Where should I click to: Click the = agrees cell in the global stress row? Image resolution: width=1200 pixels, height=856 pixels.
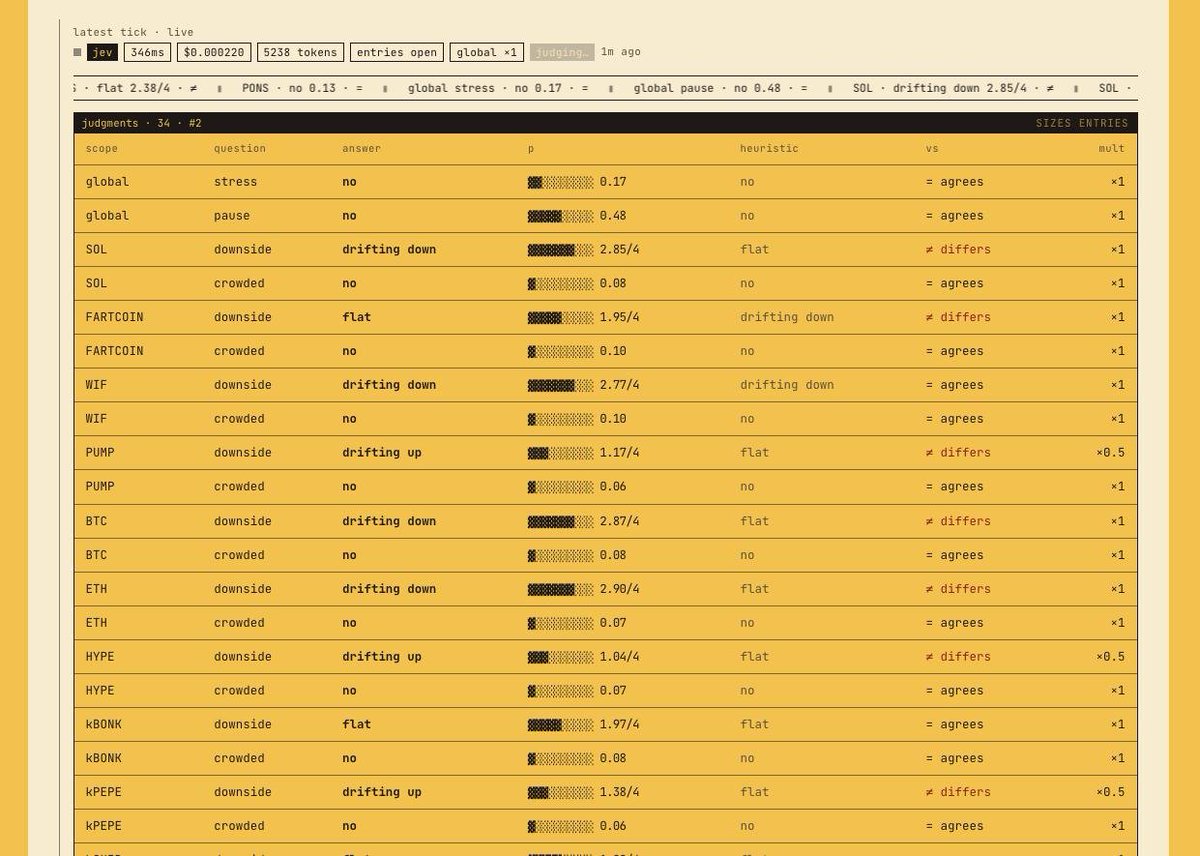(x=954, y=182)
